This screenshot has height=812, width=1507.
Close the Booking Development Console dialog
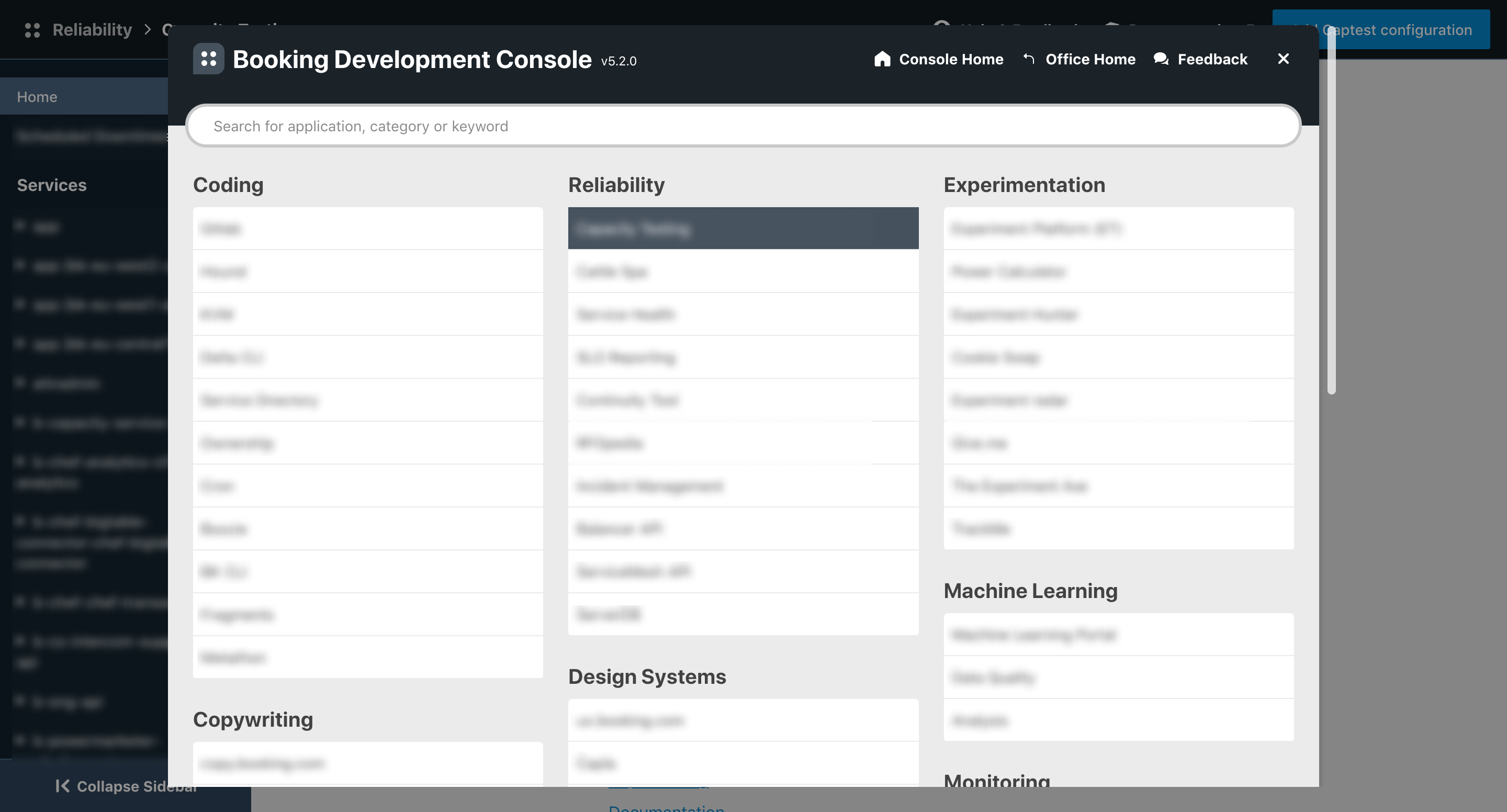[1284, 59]
